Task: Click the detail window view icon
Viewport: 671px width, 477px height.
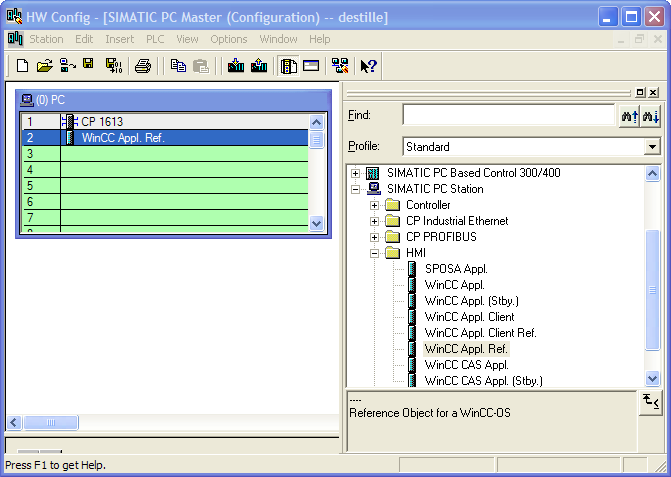Action: click(311, 66)
